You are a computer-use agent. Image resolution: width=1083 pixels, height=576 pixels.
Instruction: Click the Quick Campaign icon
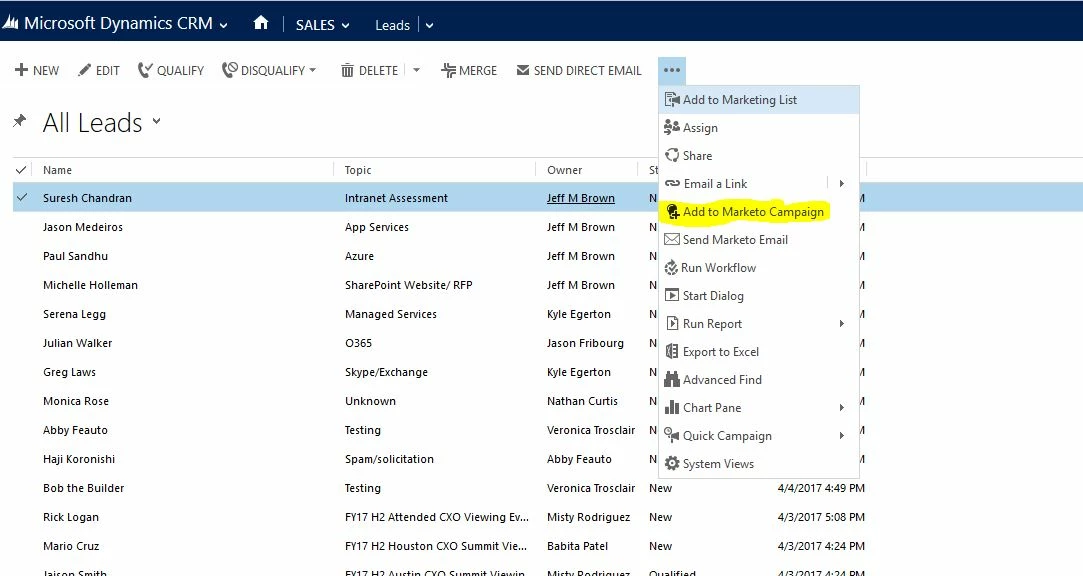click(671, 435)
